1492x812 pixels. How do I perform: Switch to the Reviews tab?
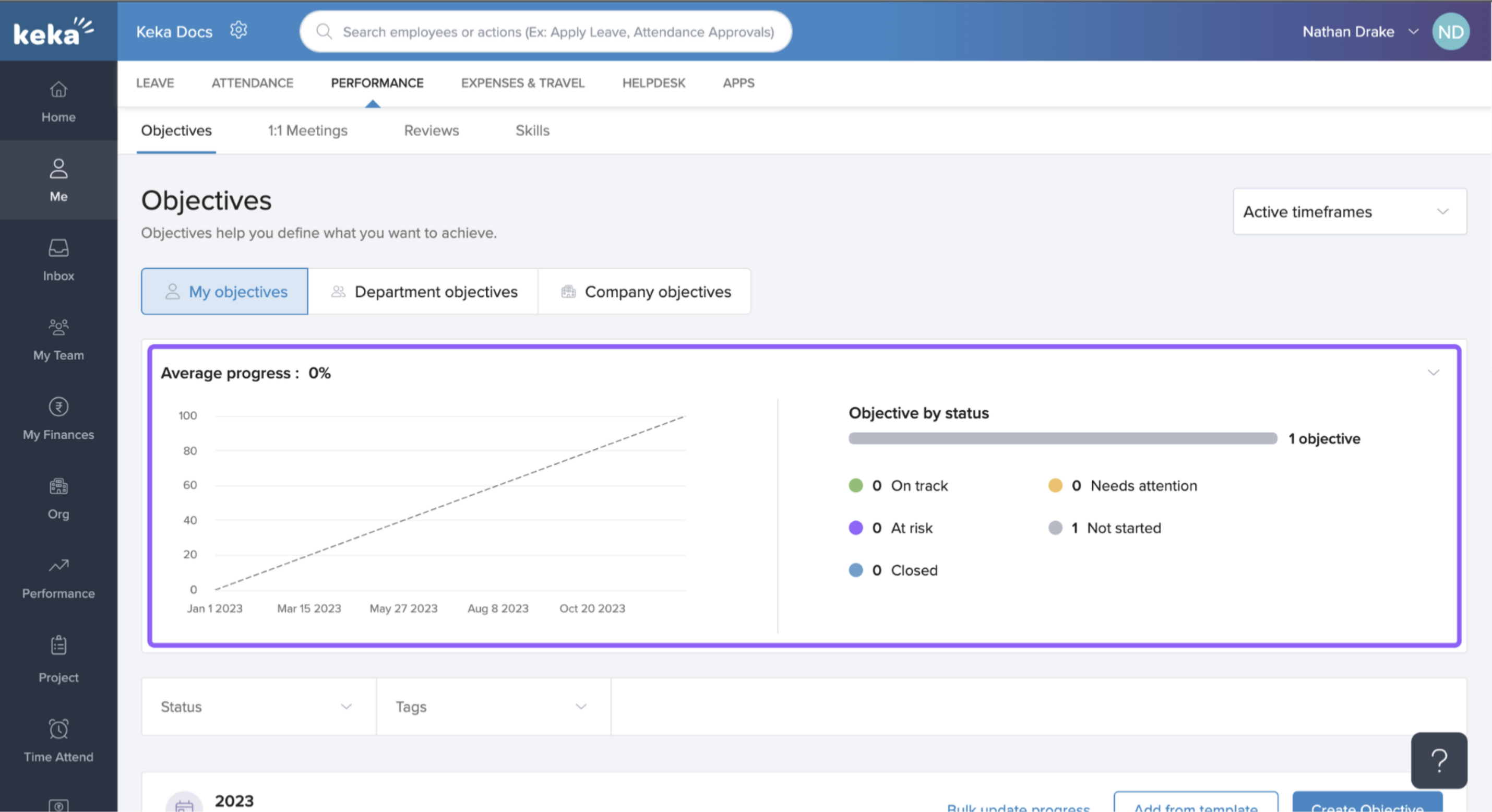coord(431,130)
